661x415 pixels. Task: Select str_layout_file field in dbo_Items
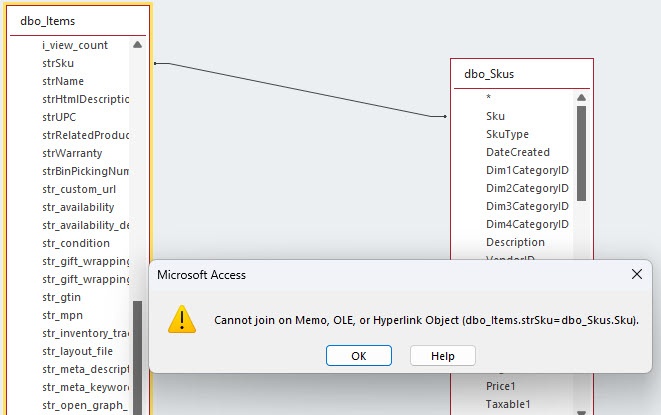click(78, 351)
